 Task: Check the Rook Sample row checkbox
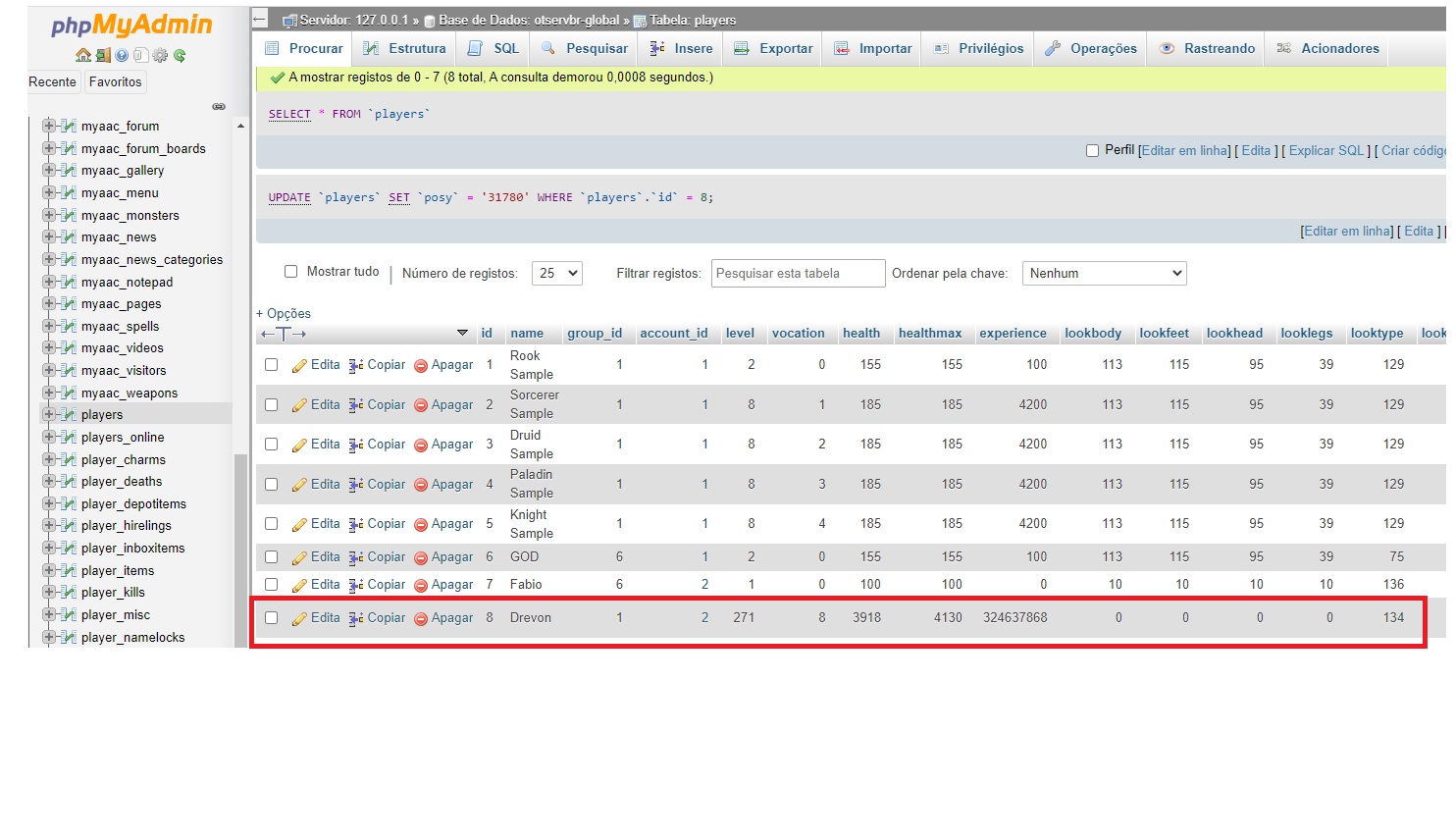[x=272, y=365]
